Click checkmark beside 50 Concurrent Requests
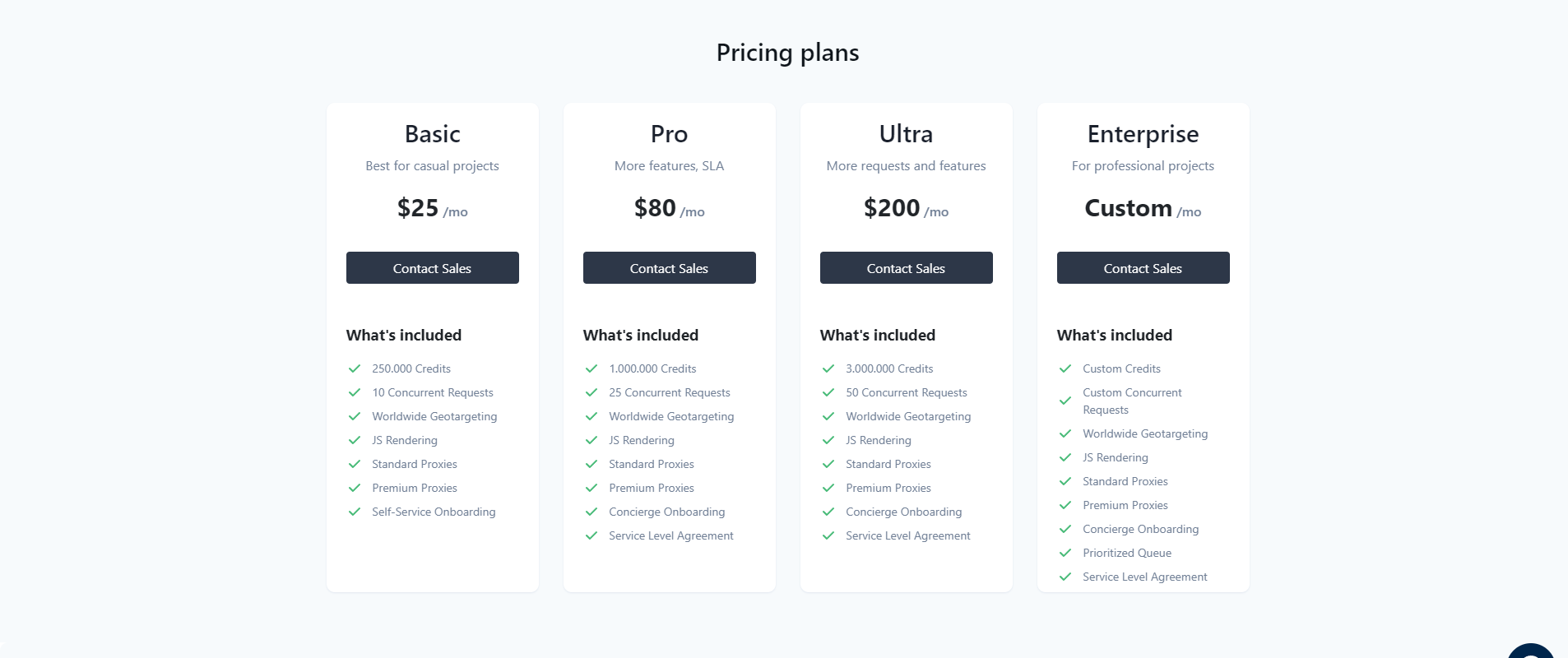This screenshot has width=1568, height=658. (x=828, y=392)
